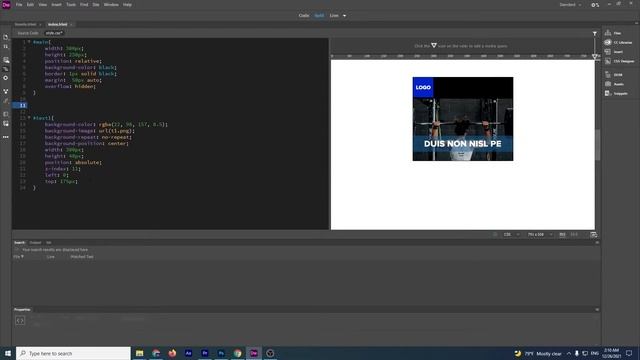Viewport: 640px width, 360px height.
Task: Open the Files panel
Action: tap(613, 33)
